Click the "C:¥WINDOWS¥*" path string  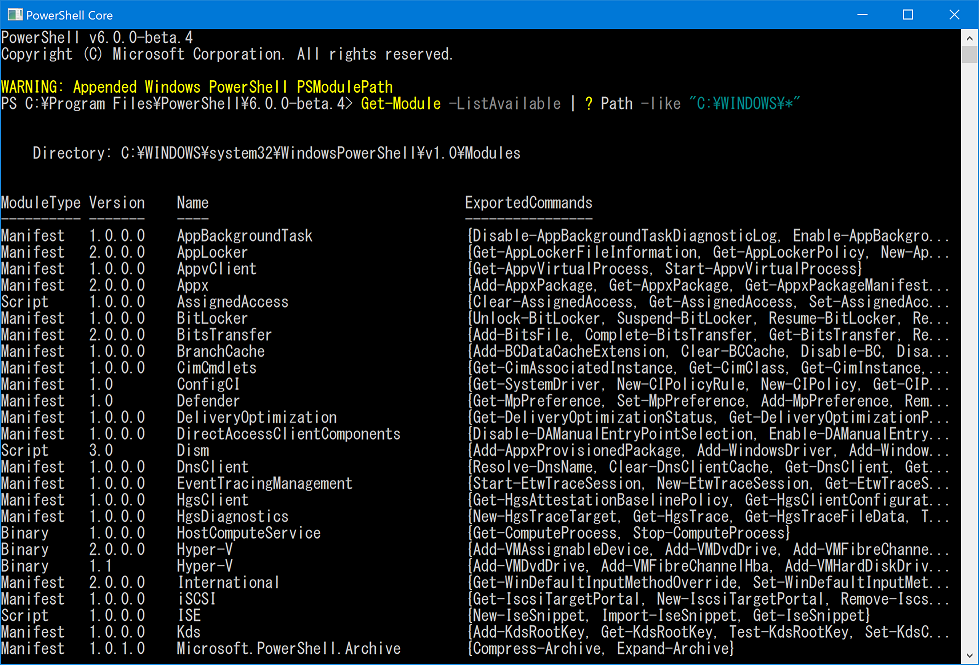pyautogui.click(x=744, y=104)
